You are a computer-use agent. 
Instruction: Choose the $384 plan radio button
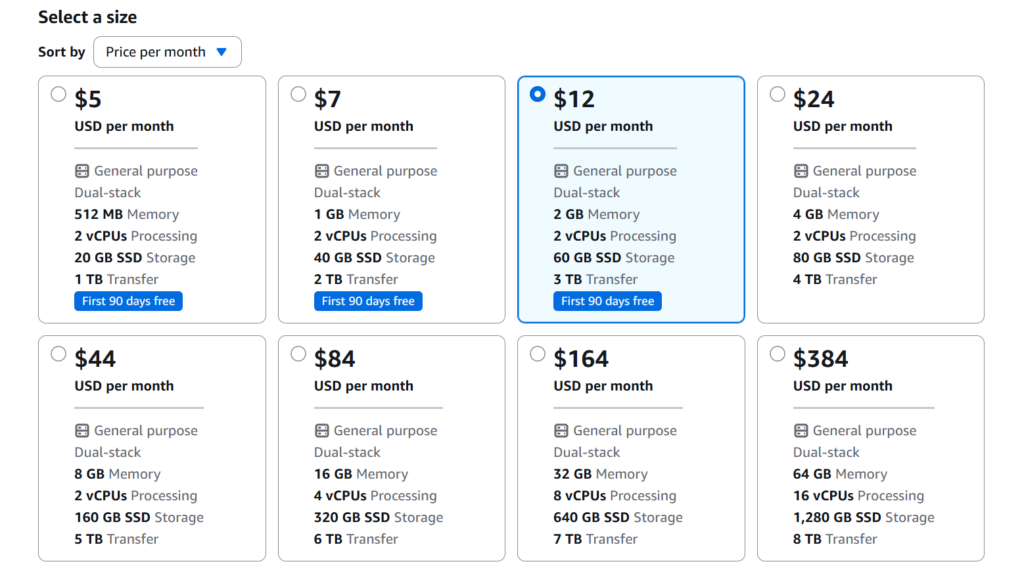point(777,354)
